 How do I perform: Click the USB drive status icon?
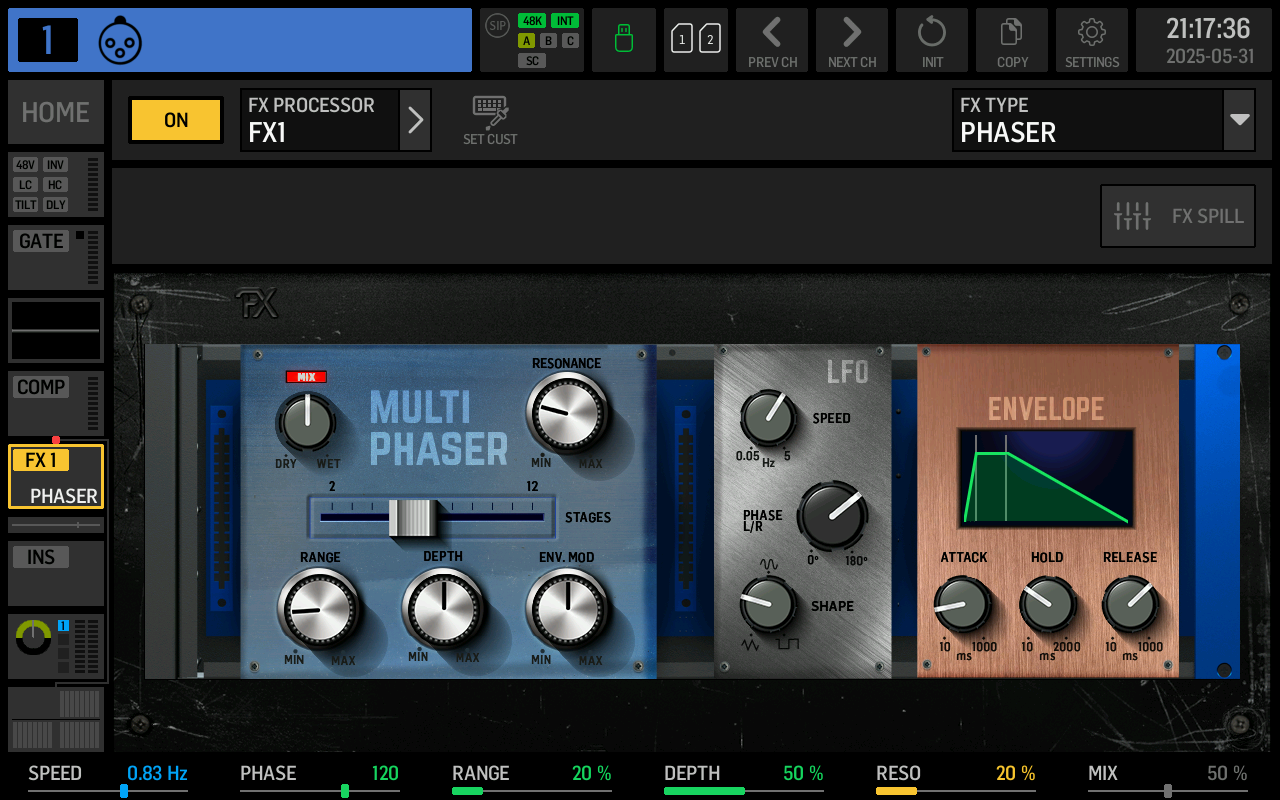click(623, 40)
